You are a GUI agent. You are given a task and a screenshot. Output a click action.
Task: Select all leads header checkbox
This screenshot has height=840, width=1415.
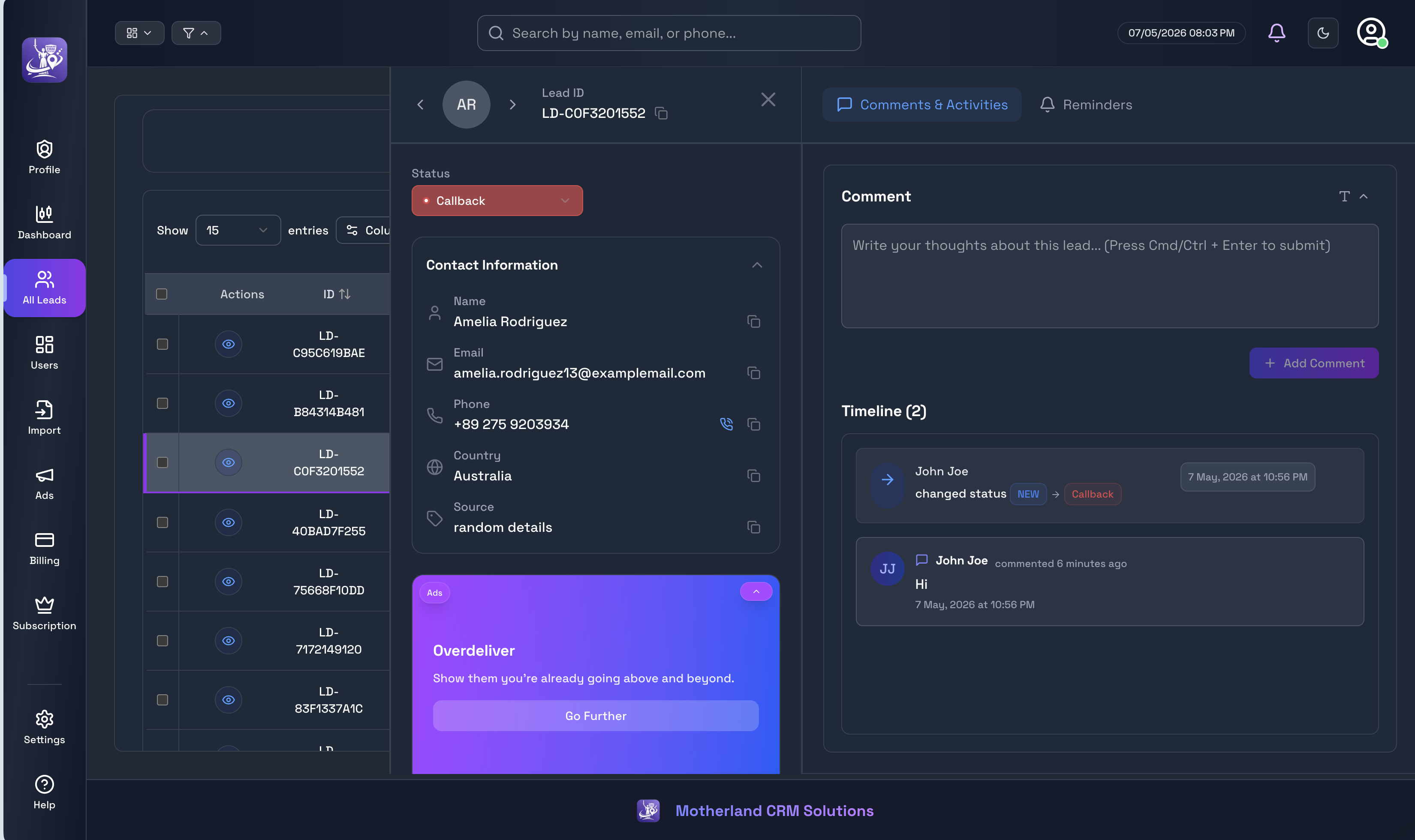[161, 294]
